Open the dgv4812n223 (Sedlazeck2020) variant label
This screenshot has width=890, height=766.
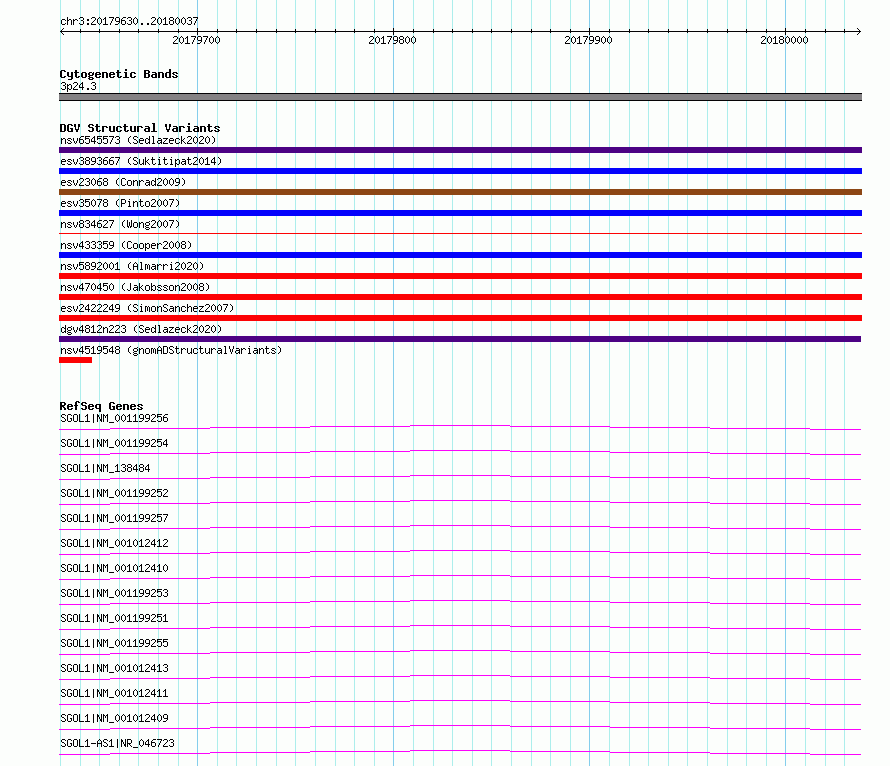141,329
